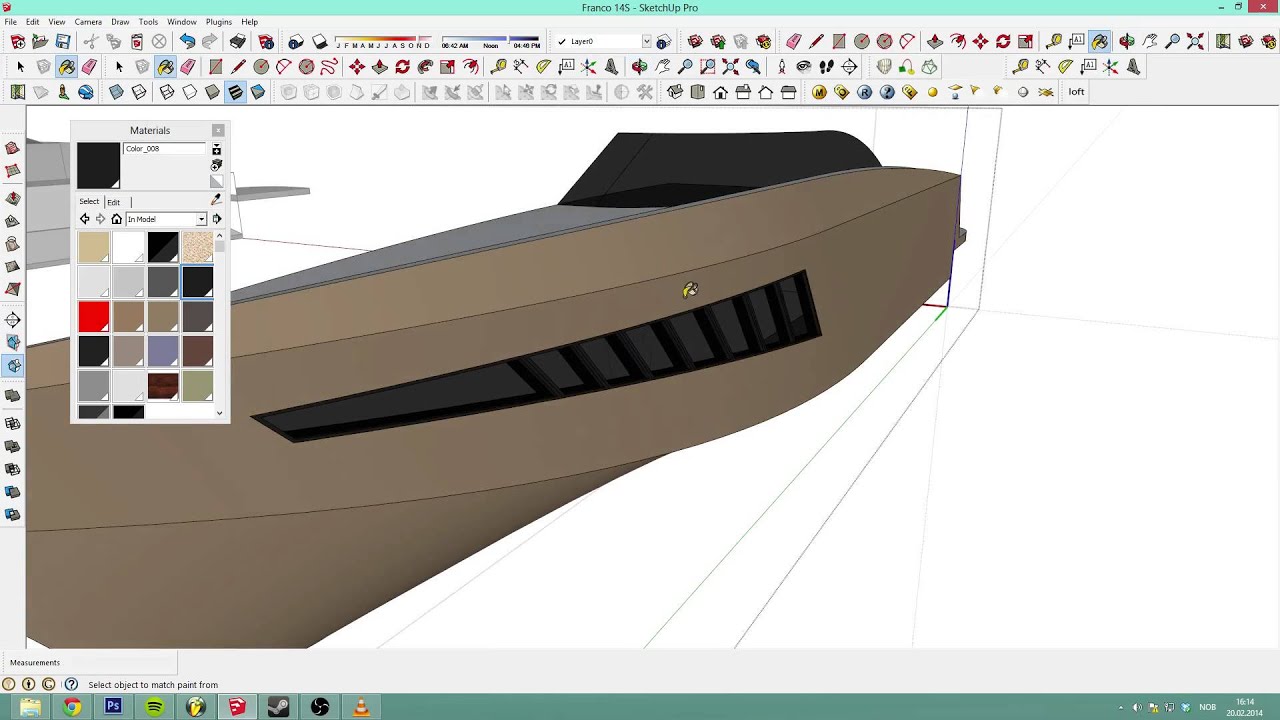This screenshot has height=720, width=1280.
Task: Open the Layer0 layer dropdown
Action: [x=646, y=42]
